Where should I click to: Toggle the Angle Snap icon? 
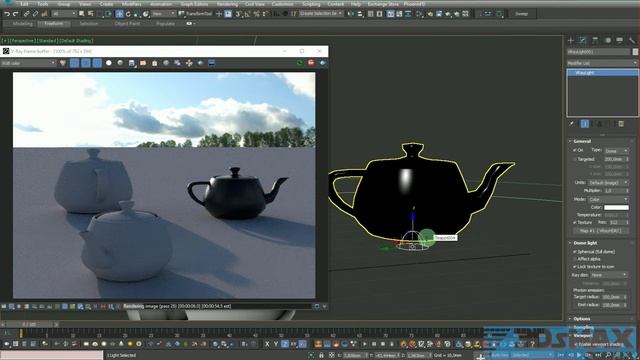click(x=247, y=14)
